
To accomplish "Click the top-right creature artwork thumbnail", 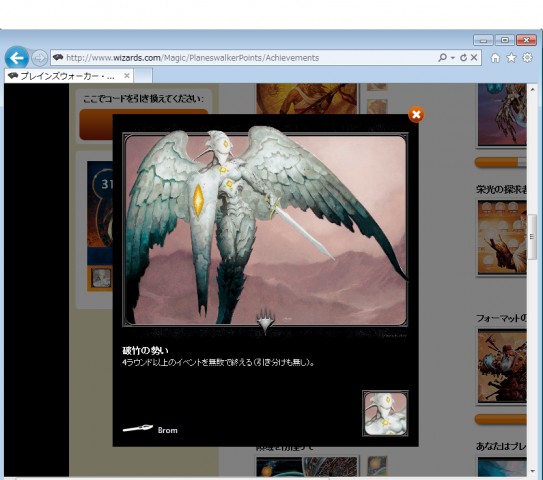I will 502,115.
